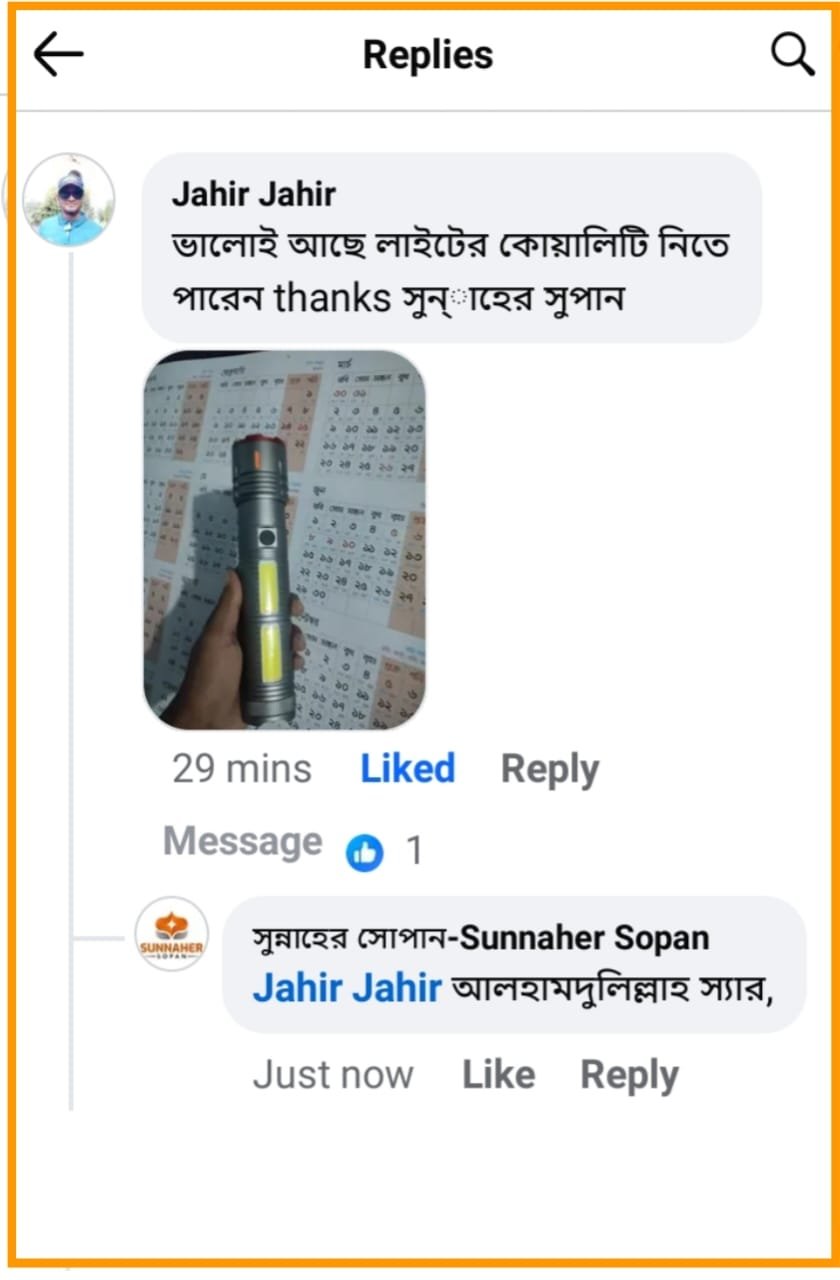Go back using the arrow icon
This screenshot has width=840, height=1280.
58,55
